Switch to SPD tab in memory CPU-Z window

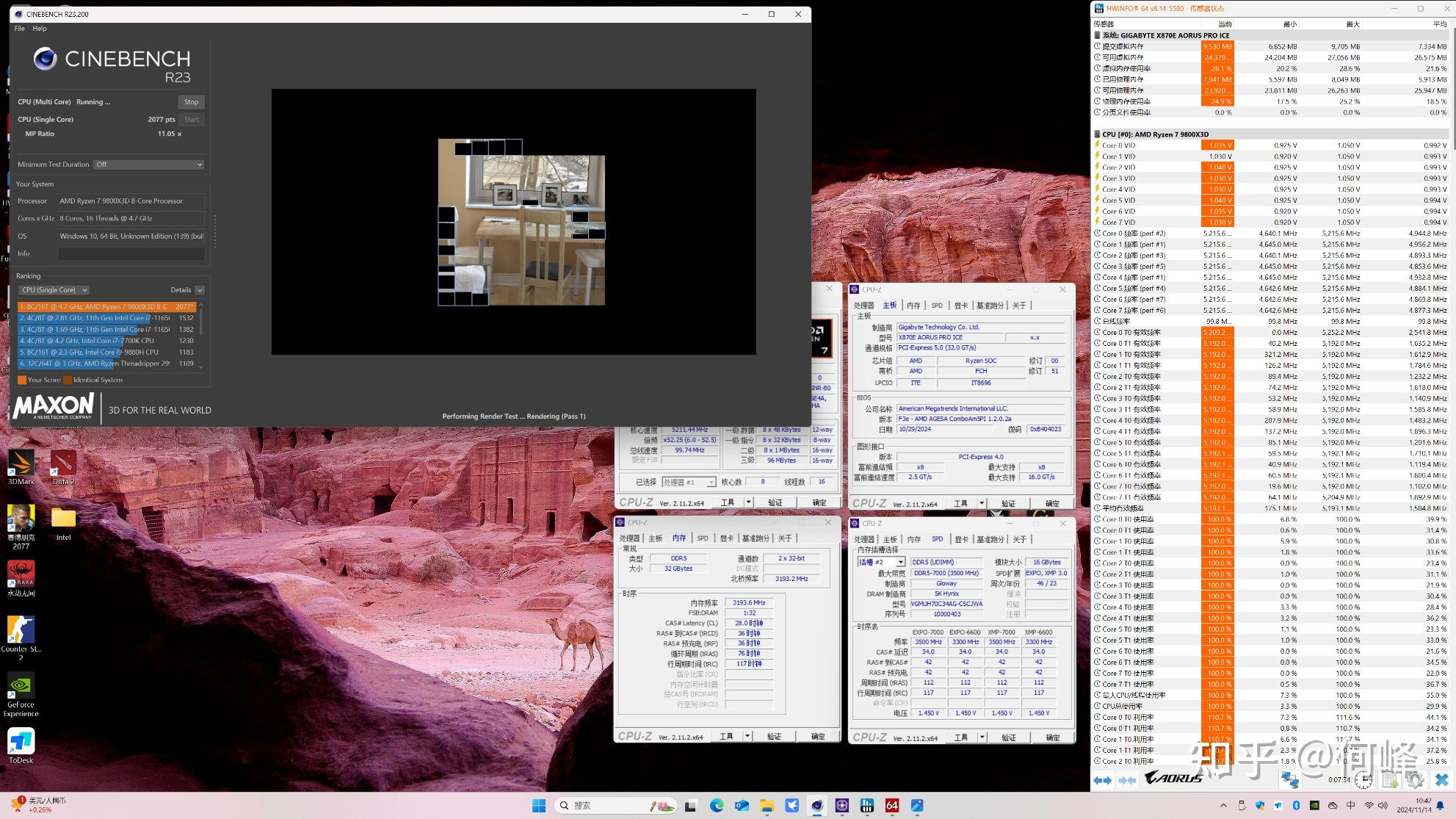coord(703,538)
